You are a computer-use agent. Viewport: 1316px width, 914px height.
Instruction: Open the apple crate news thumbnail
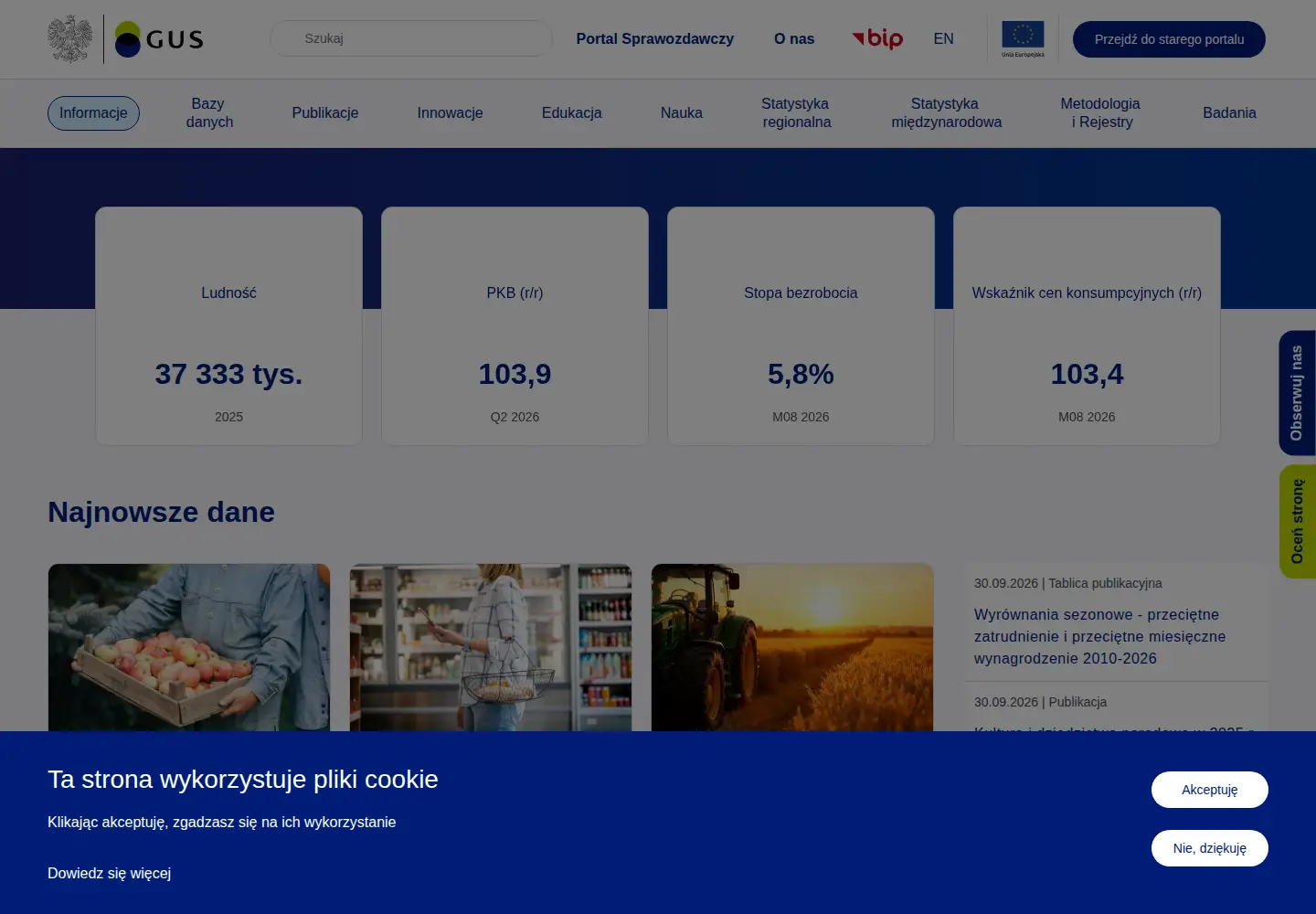click(189, 647)
